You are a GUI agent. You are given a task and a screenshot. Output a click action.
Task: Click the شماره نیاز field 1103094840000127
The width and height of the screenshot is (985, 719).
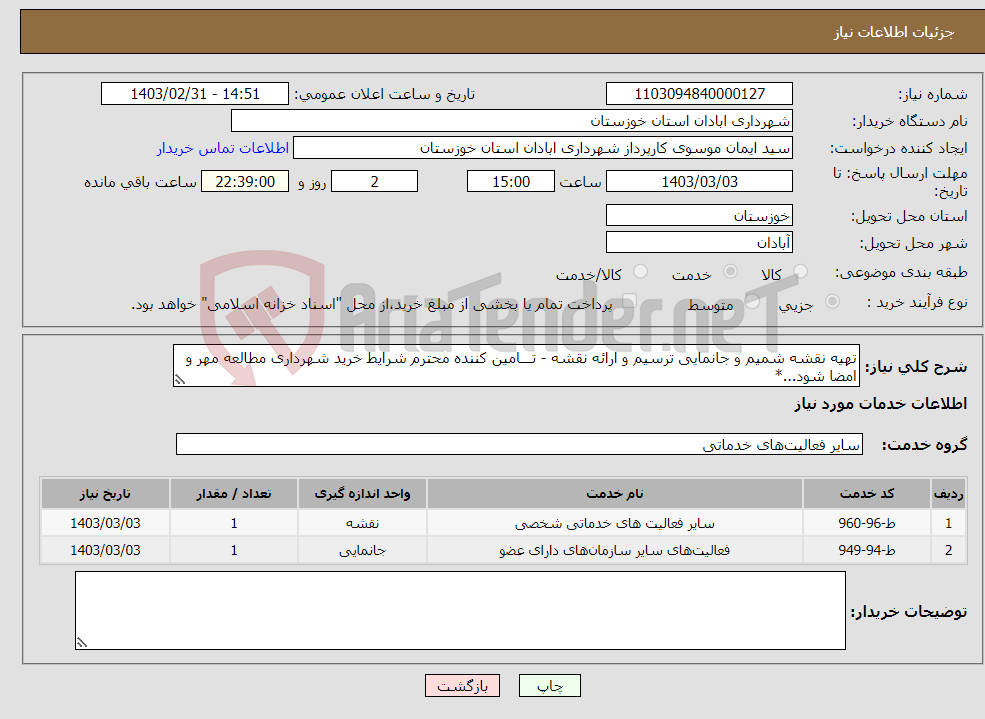click(699, 94)
